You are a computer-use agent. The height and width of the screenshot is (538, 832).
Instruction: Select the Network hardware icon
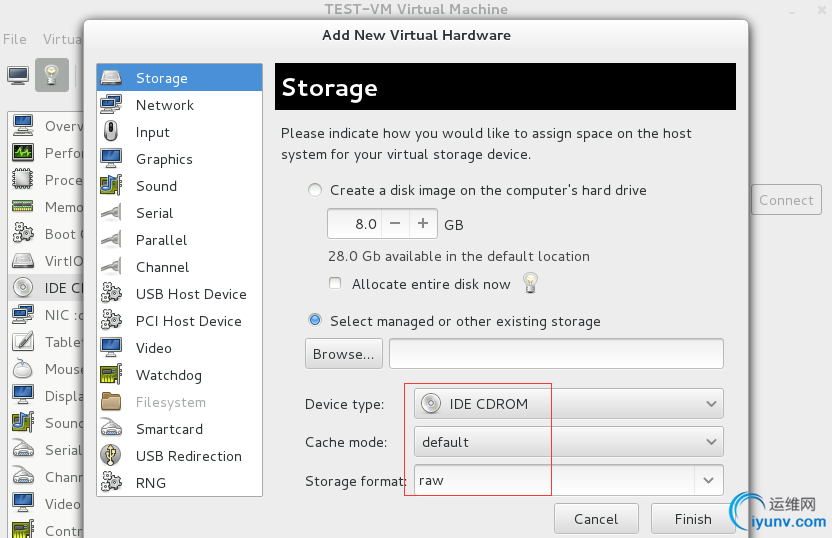point(111,105)
